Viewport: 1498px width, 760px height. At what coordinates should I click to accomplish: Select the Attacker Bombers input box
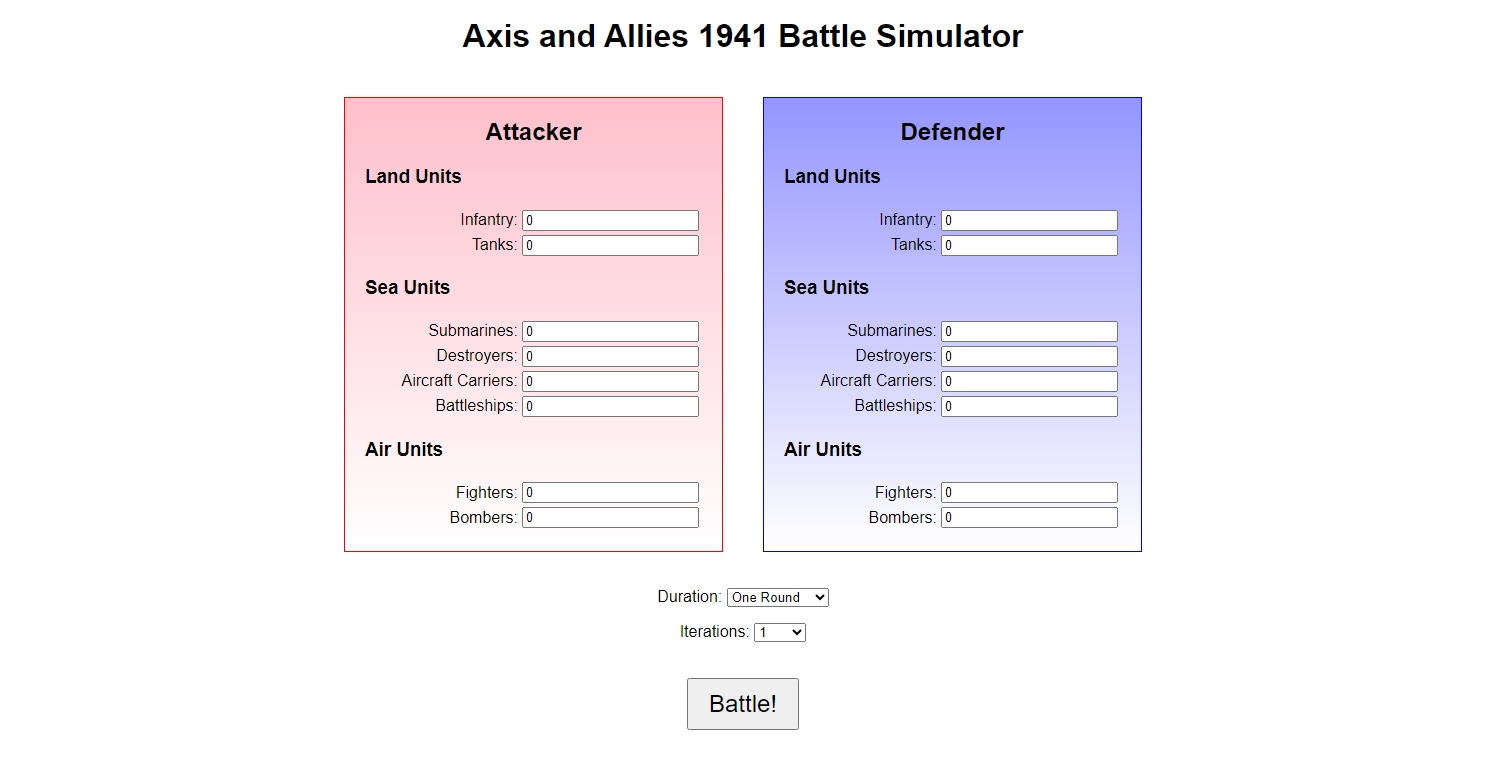tap(609, 517)
